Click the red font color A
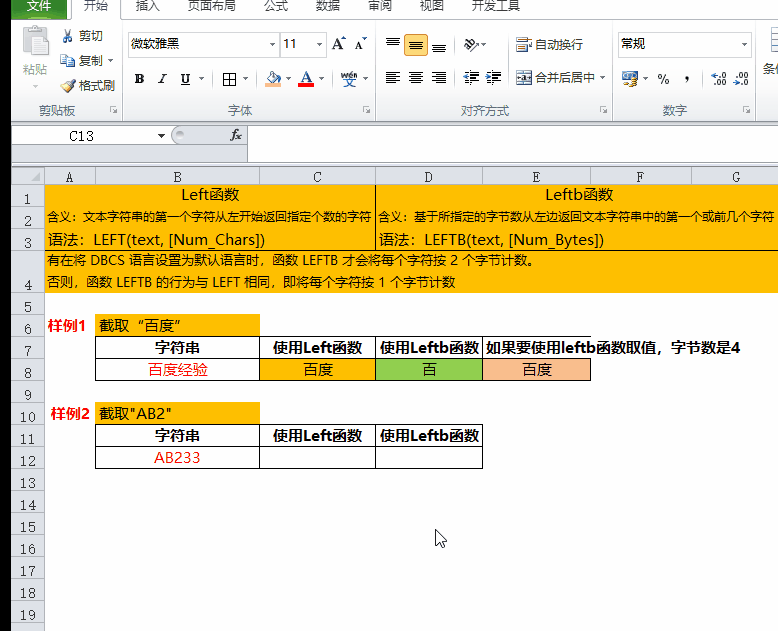 tap(306, 79)
